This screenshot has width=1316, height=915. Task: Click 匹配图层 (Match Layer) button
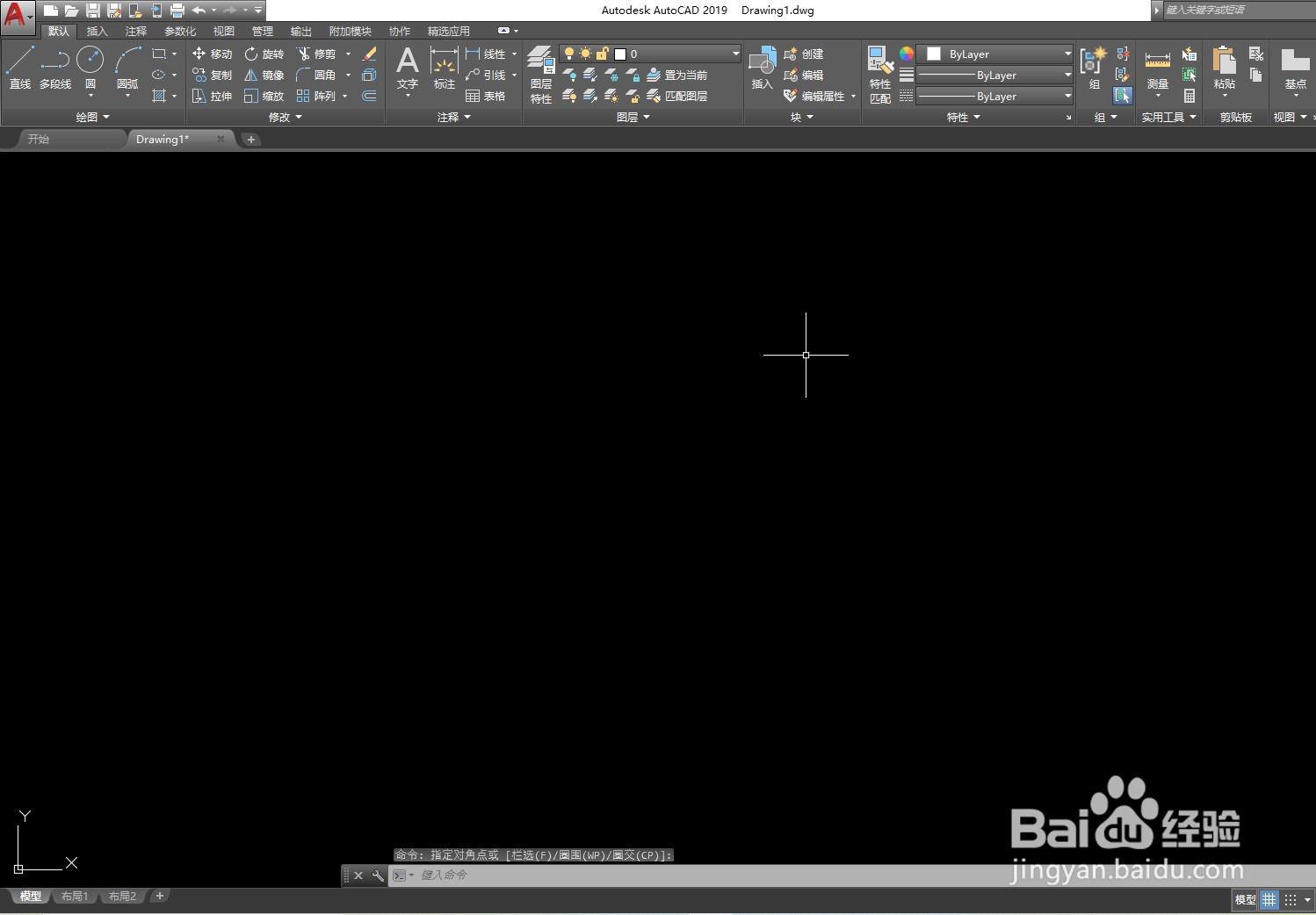pos(677,96)
